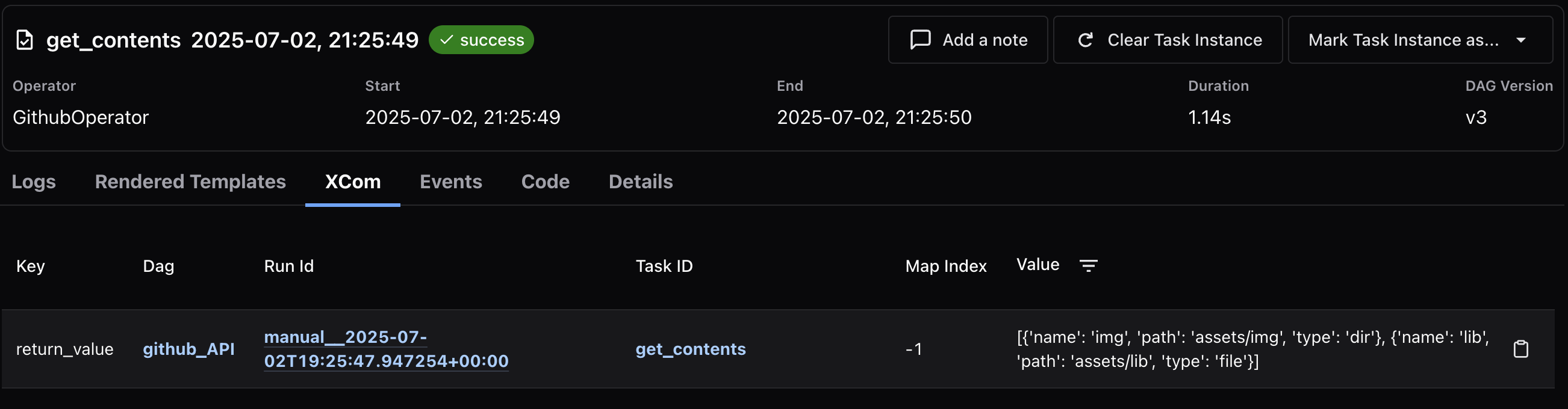The width and height of the screenshot is (1568, 409).
Task: Follow the manual run Id link
Action: coord(387,349)
